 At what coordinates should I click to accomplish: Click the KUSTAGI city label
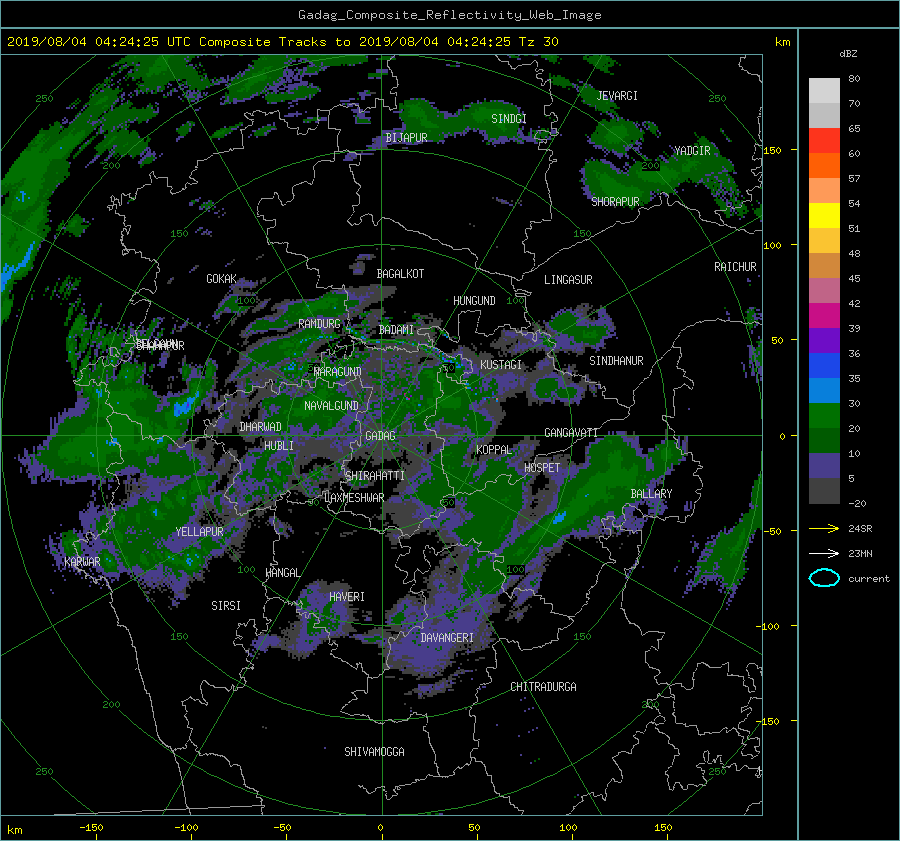(501, 365)
